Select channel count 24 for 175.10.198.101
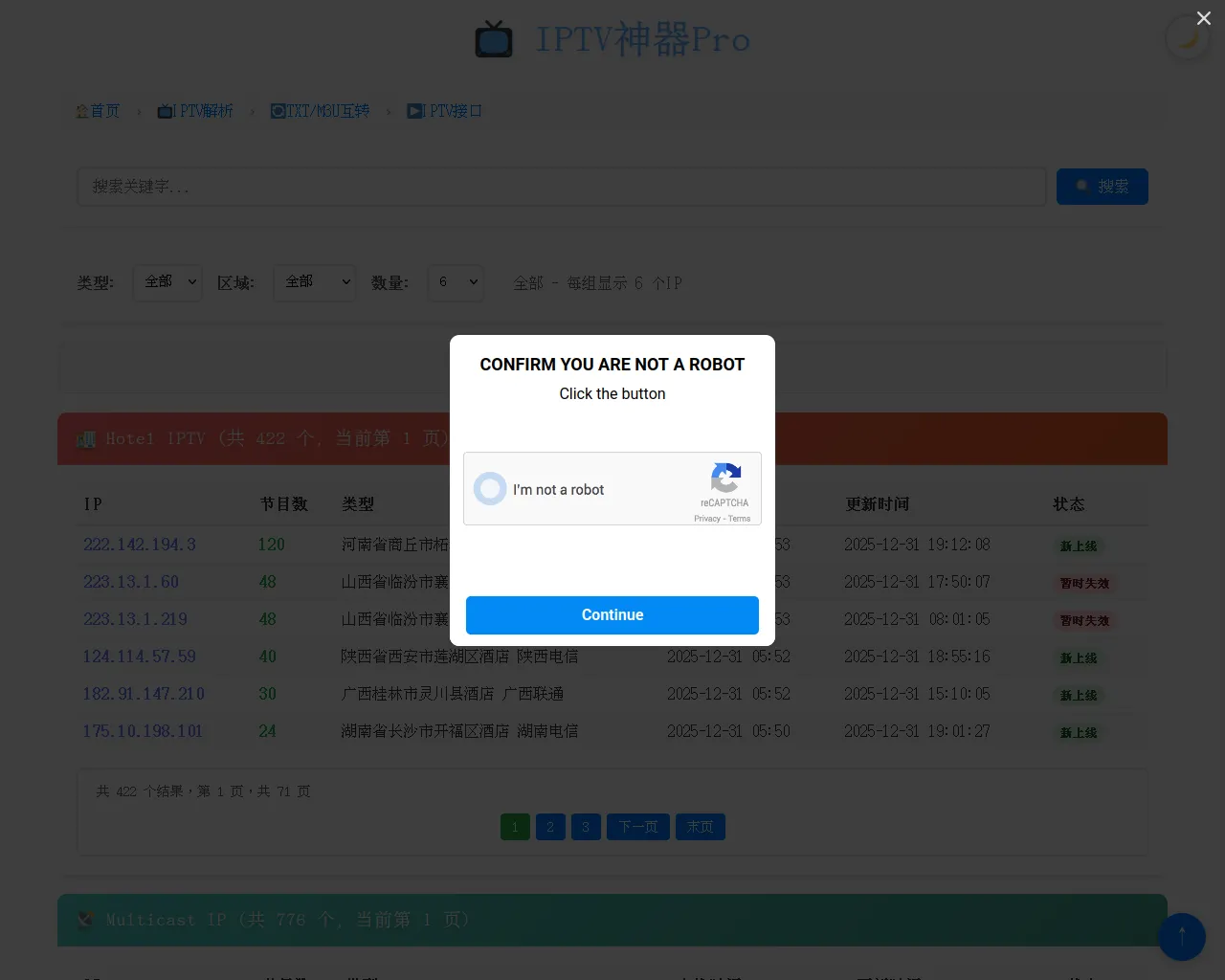Viewport: 1225px width, 980px height. point(267,731)
